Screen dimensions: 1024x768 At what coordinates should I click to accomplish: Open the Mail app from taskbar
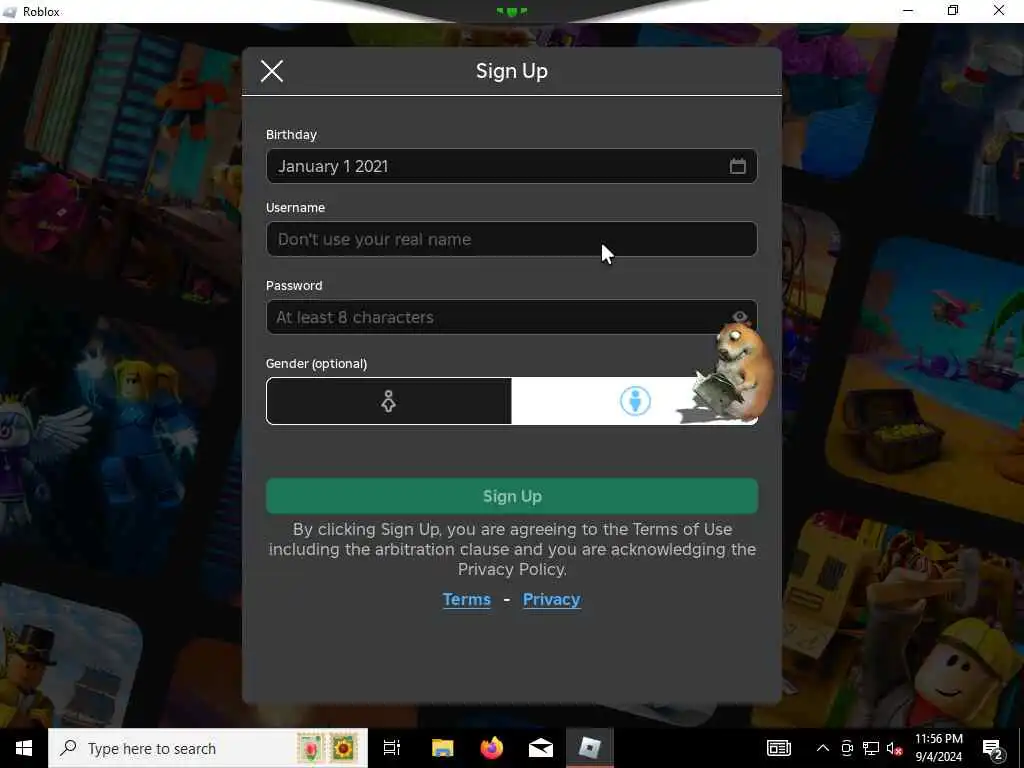(541, 748)
